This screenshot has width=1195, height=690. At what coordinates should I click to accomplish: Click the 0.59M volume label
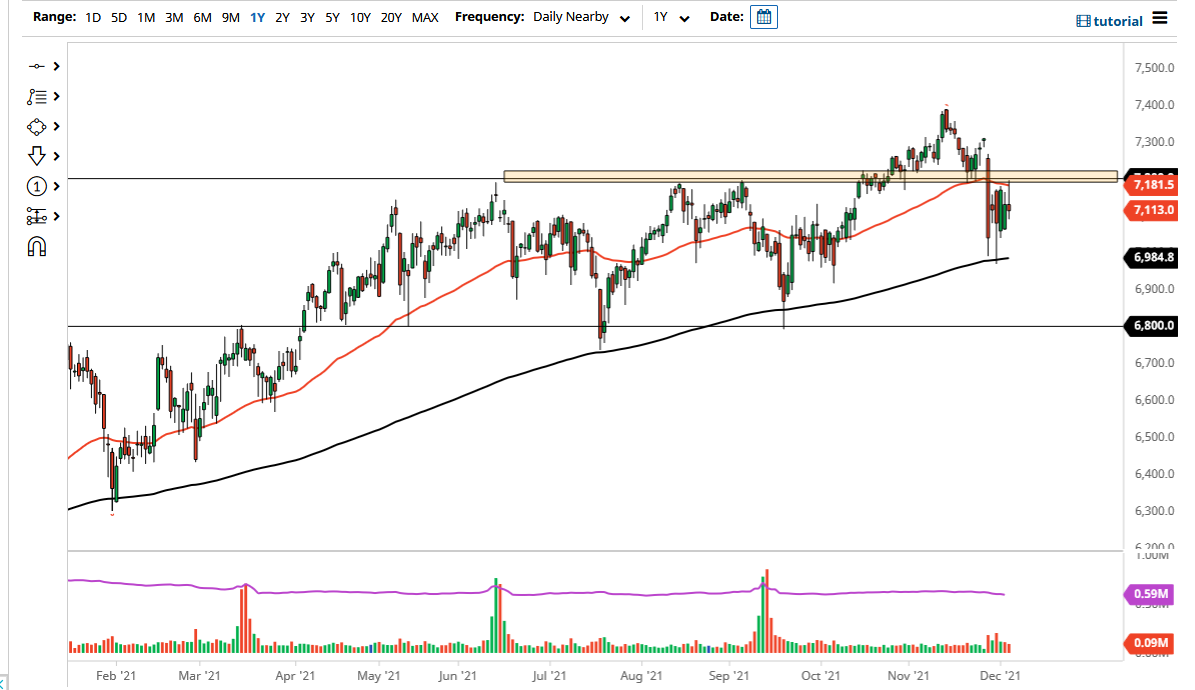tap(1151, 594)
